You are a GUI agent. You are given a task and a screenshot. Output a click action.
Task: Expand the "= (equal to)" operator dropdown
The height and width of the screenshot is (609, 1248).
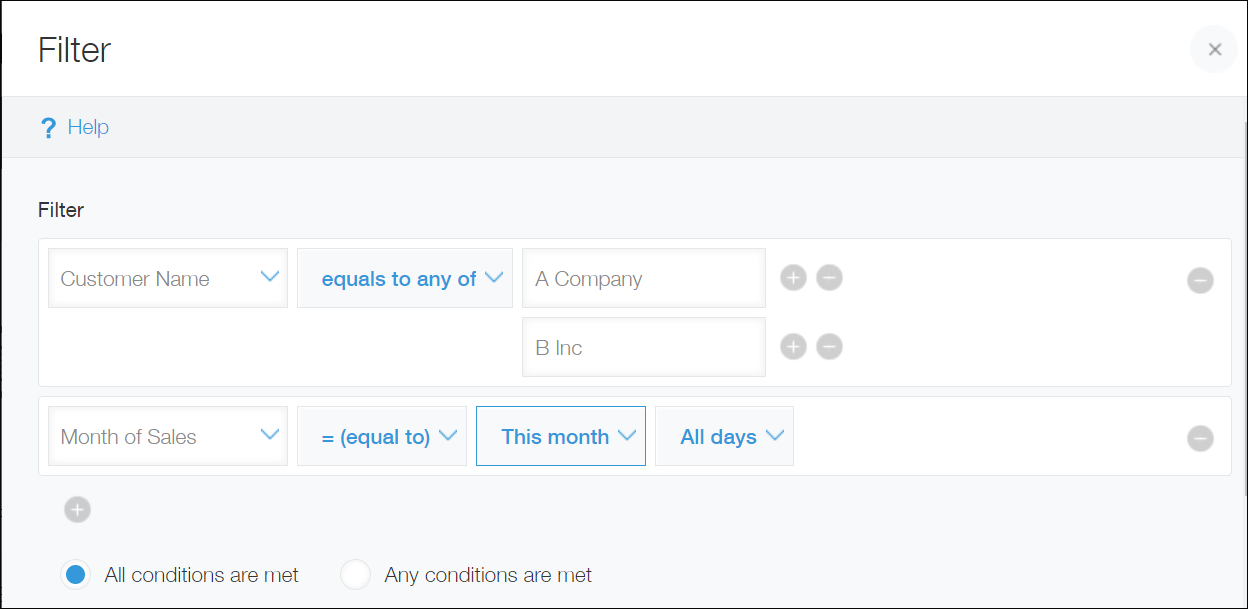pos(381,436)
